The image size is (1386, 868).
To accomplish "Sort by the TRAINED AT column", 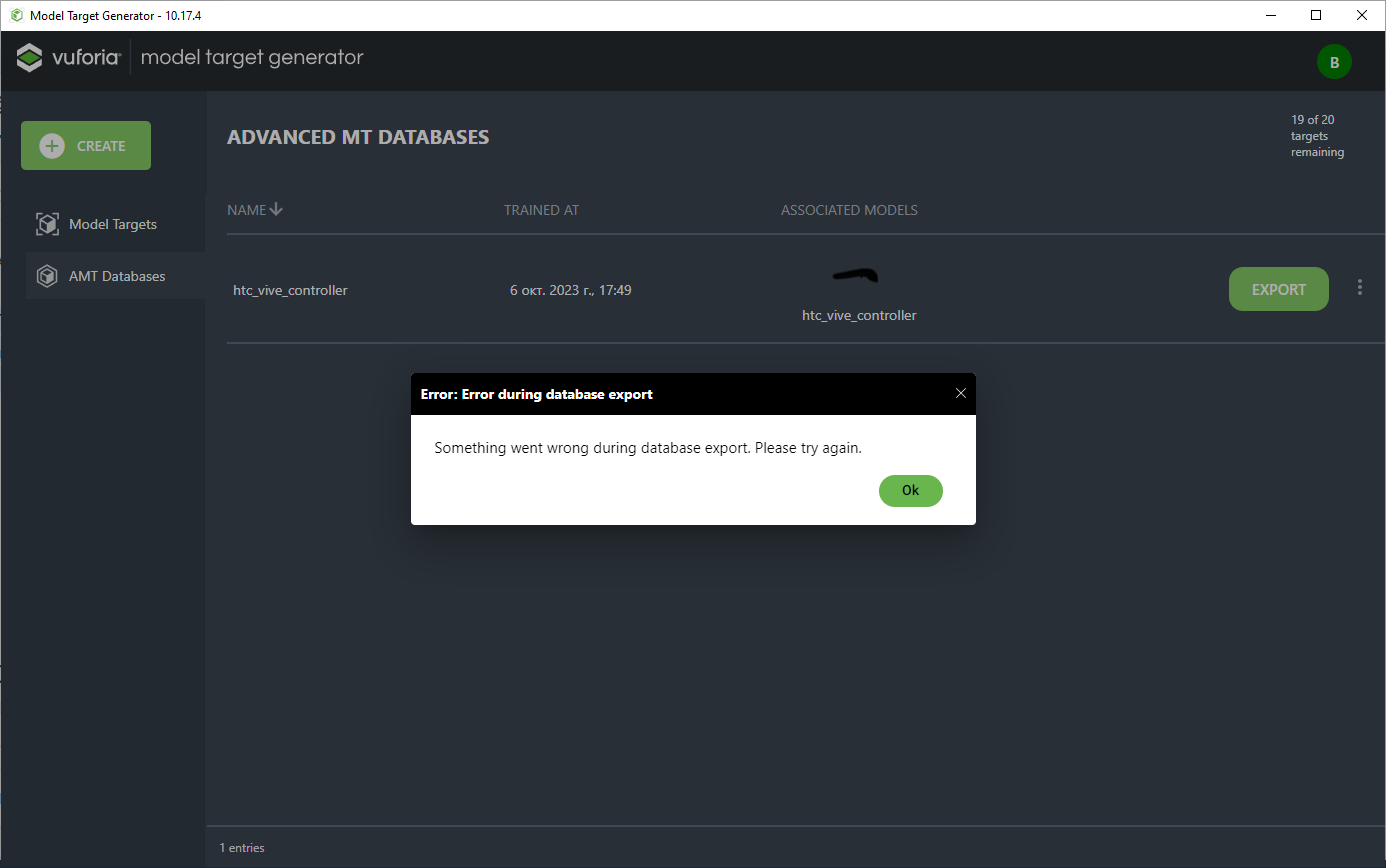I will (x=541, y=209).
